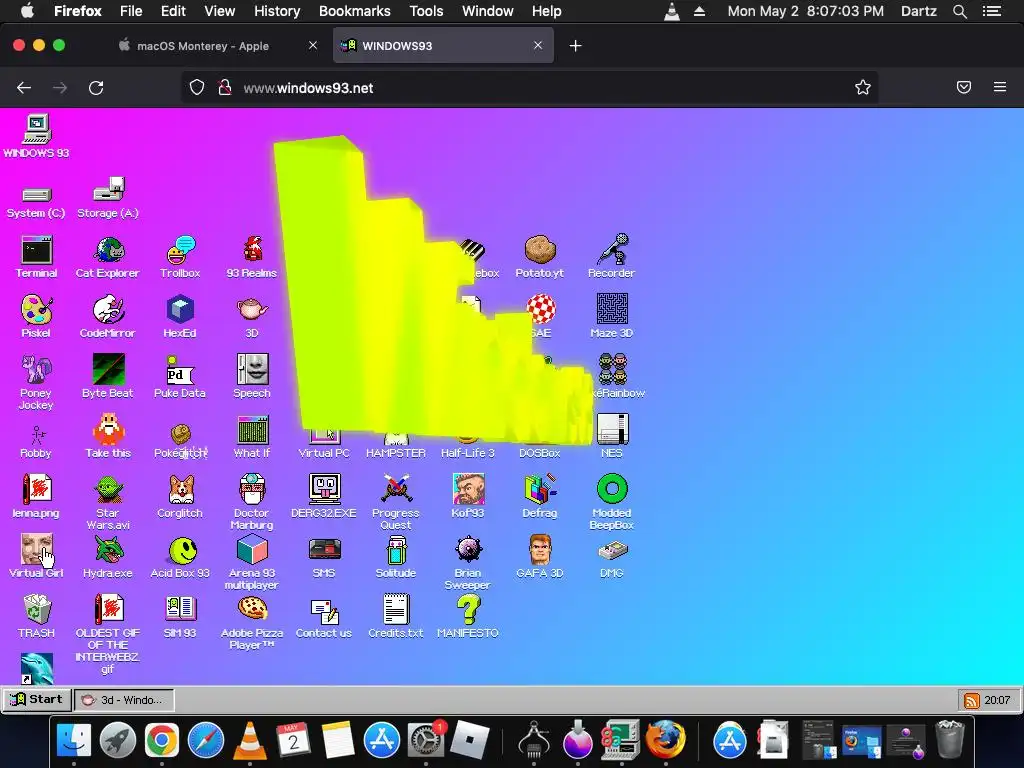Click the RSS feed tray icon
The height and width of the screenshot is (768, 1024).
click(x=971, y=700)
